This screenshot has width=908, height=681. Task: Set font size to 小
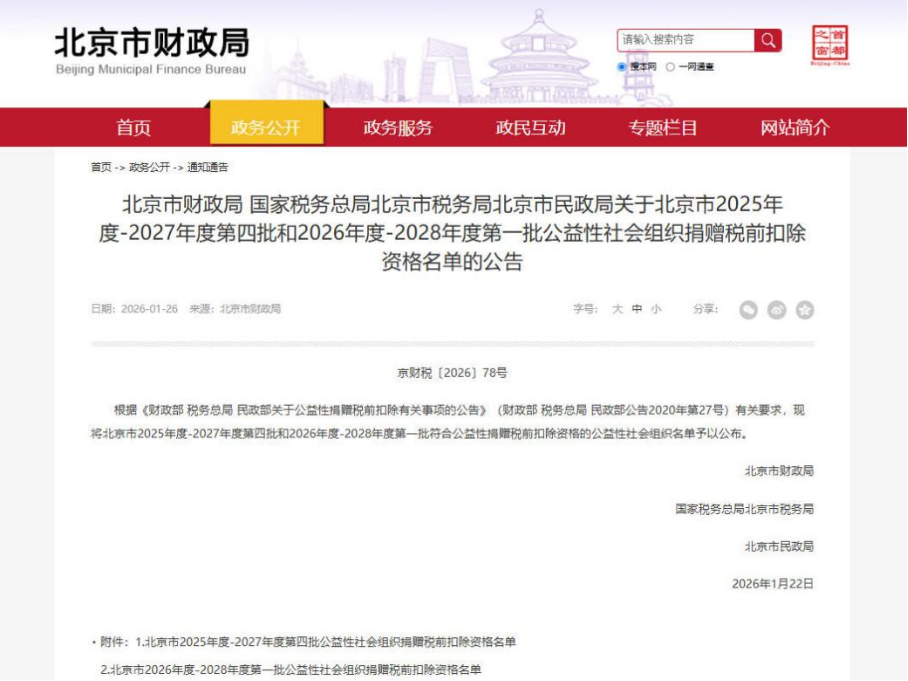click(656, 309)
